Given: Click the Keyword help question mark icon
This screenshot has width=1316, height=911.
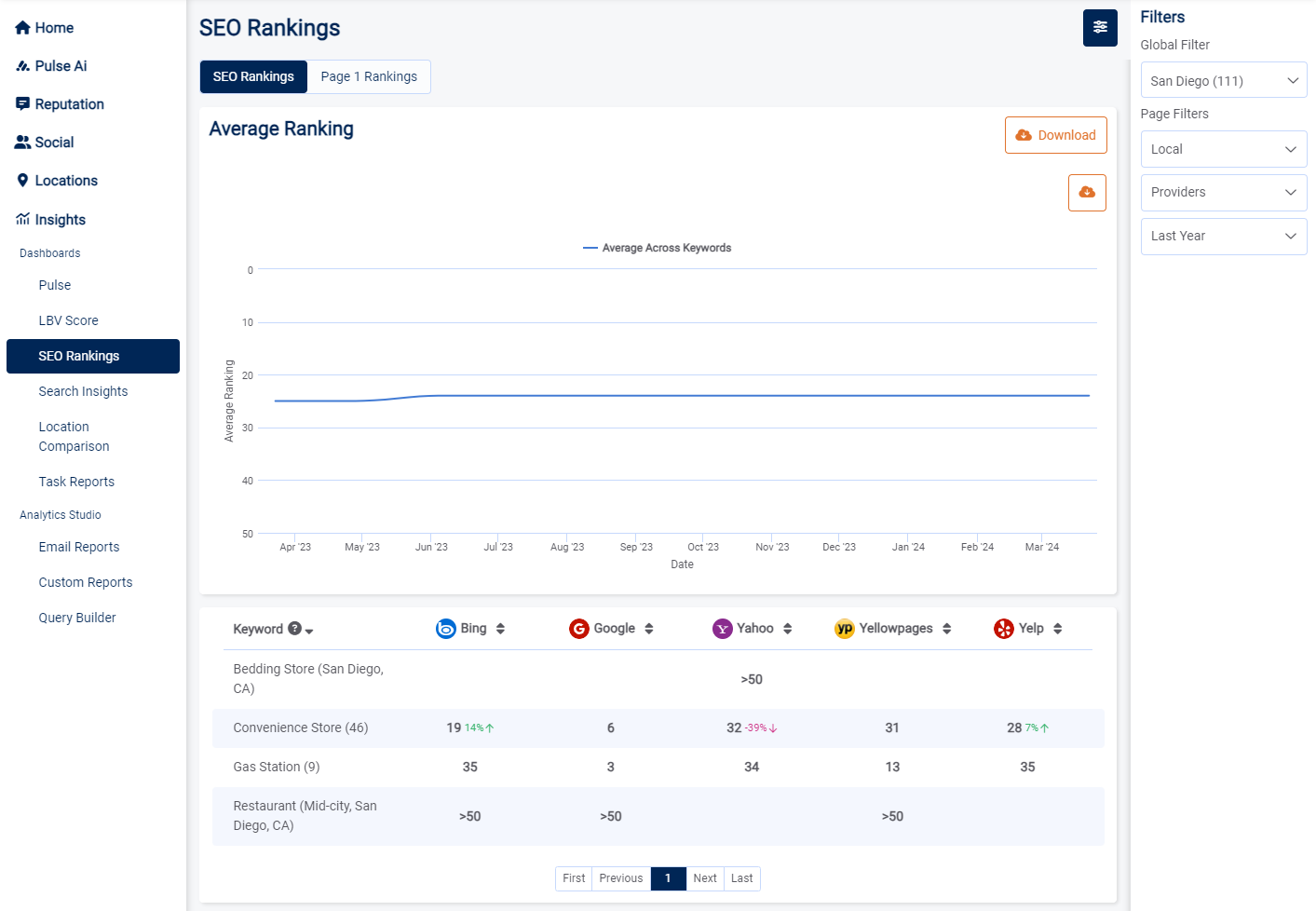Looking at the screenshot, I should point(294,629).
